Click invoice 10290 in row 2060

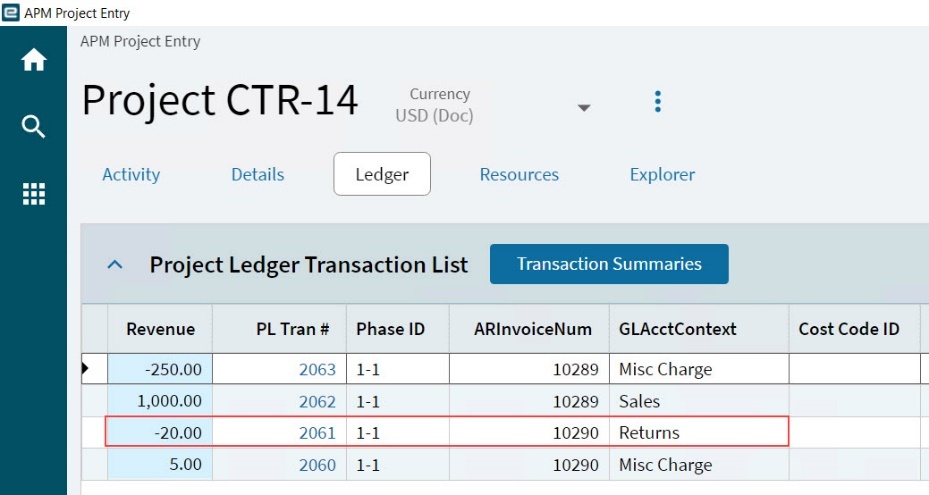[x=529, y=465]
